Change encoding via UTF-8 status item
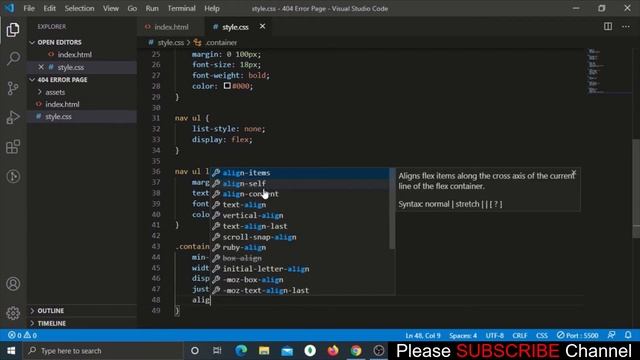 (495, 335)
